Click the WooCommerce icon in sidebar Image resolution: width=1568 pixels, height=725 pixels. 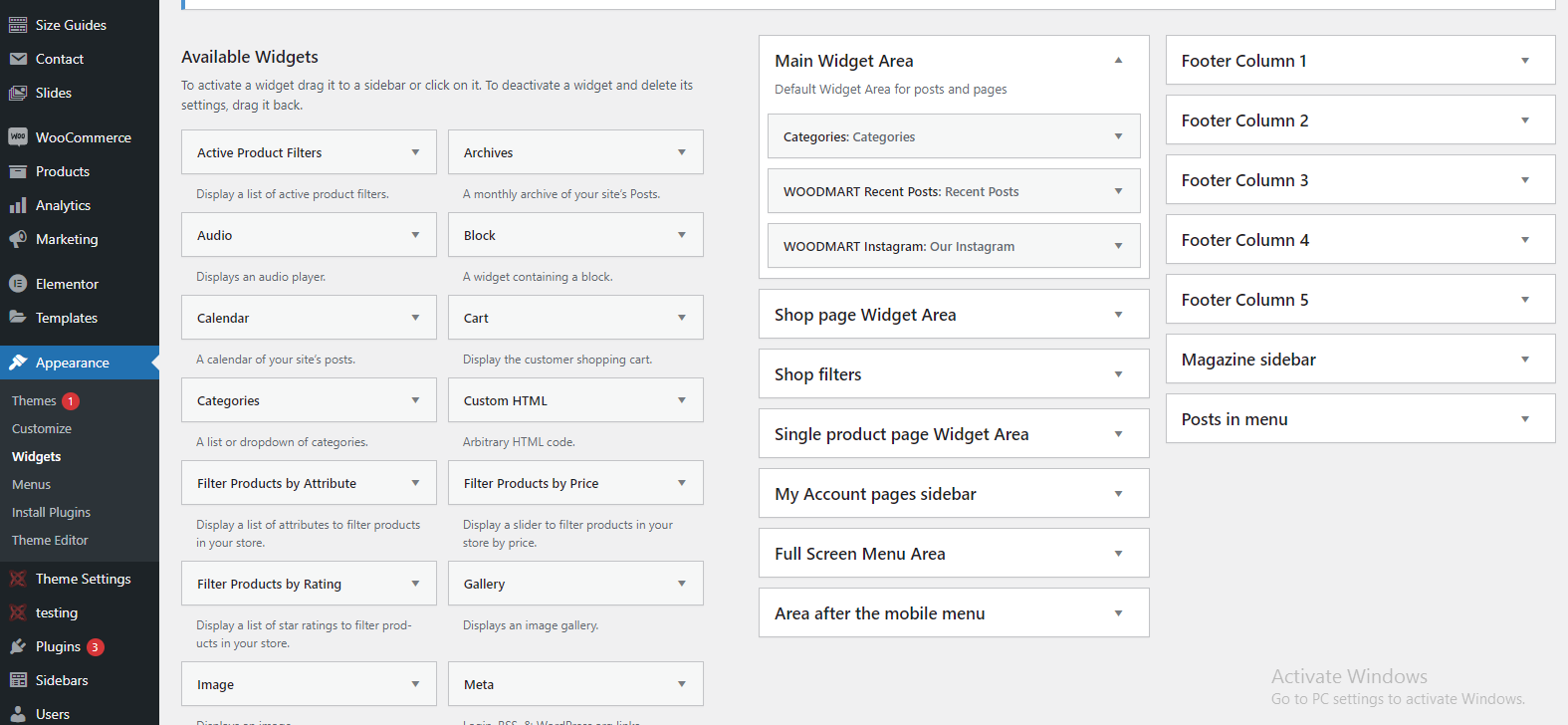coord(18,137)
